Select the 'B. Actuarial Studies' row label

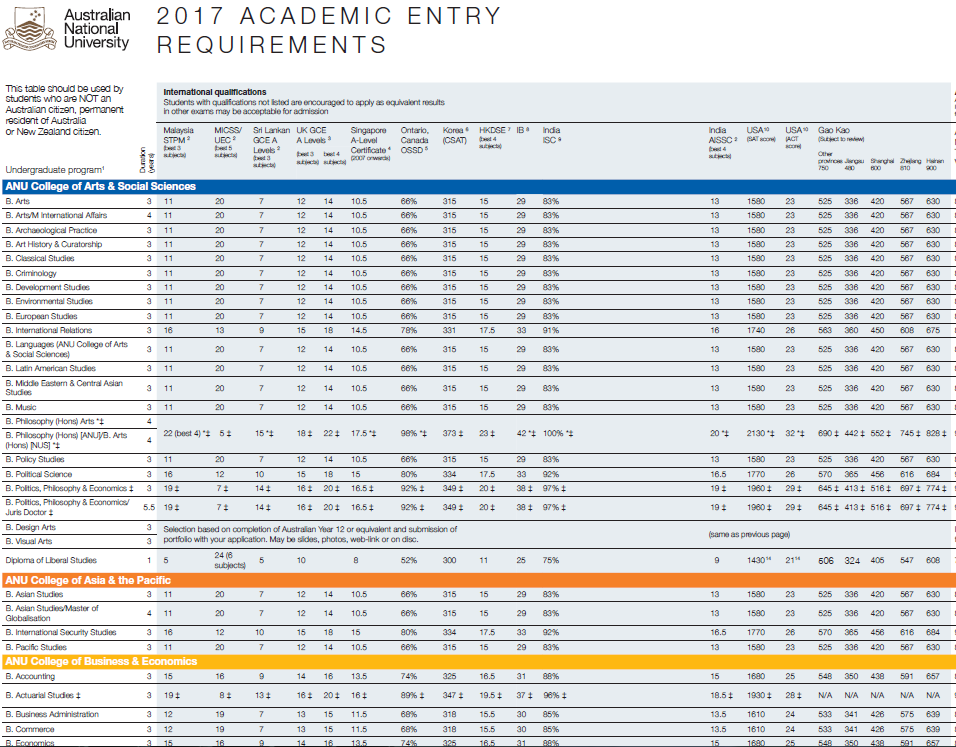click(x=43, y=695)
